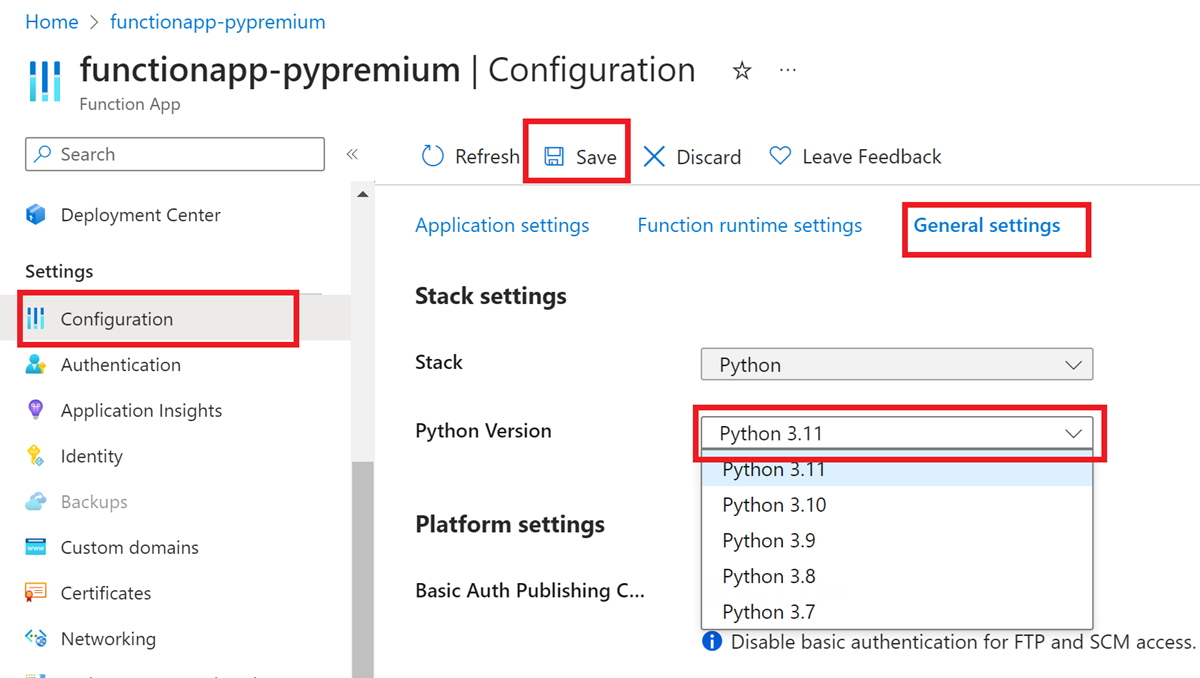
Task: Favorite the page with the star icon
Action: coord(742,71)
